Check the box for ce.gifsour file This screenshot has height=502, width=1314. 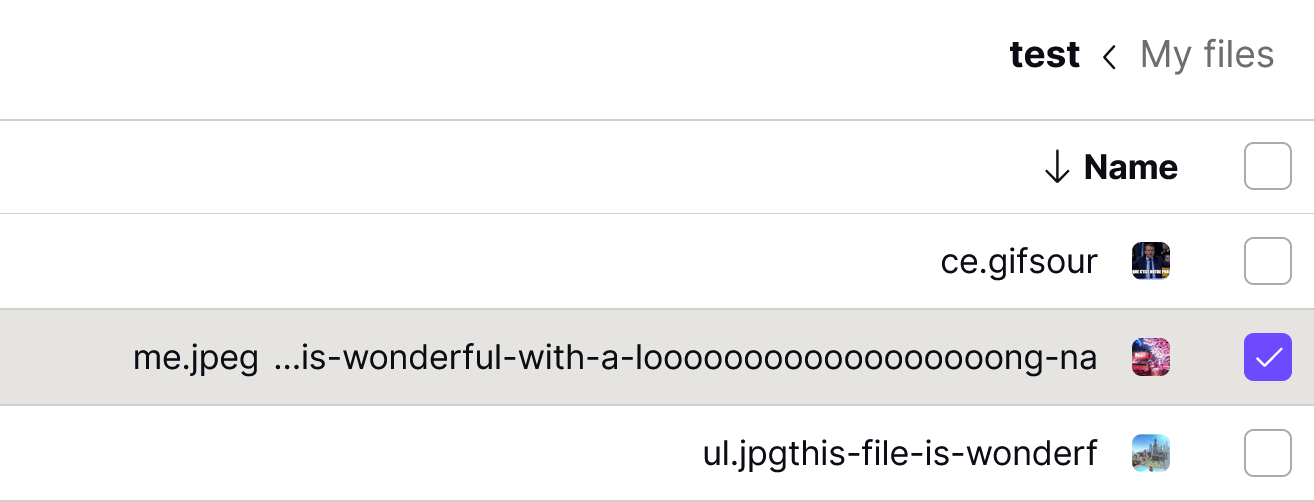click(x=1267, y=261)
